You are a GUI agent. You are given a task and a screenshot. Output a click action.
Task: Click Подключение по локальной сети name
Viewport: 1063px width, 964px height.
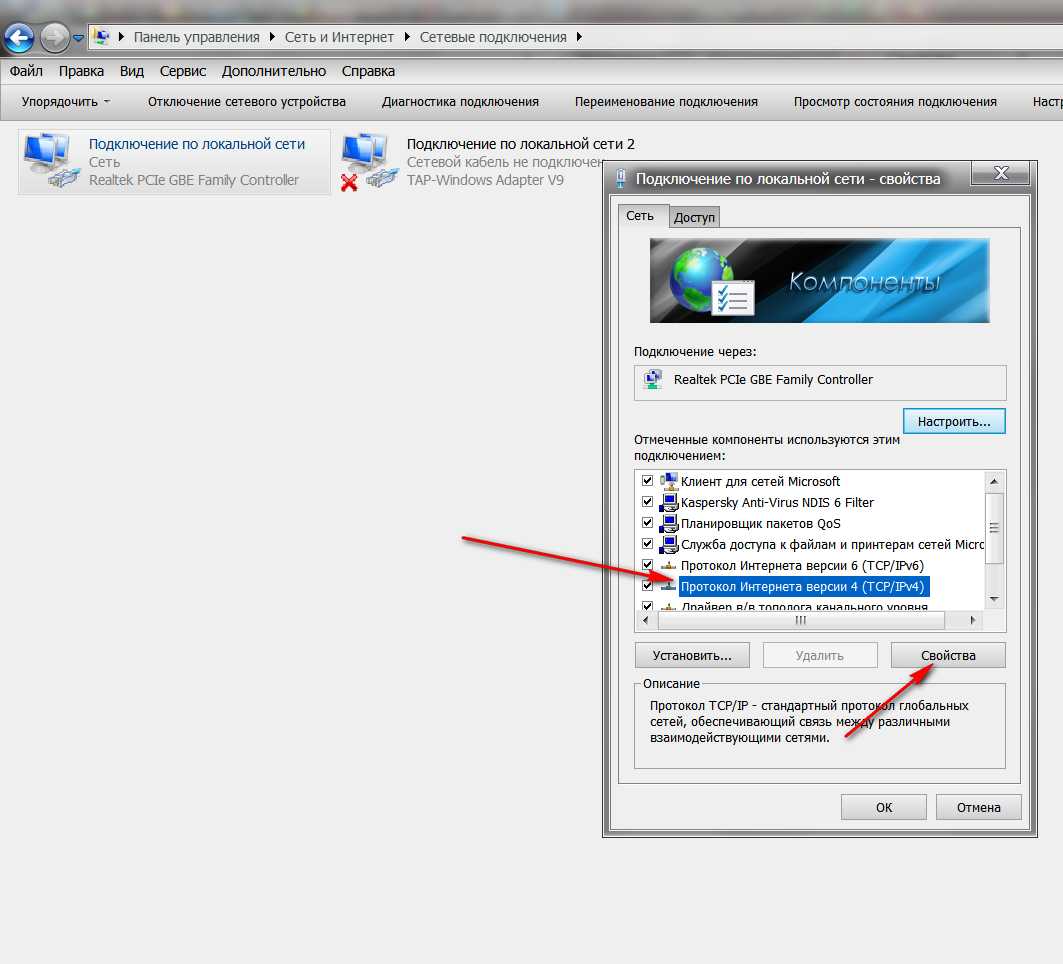click(x=197, y=144)
